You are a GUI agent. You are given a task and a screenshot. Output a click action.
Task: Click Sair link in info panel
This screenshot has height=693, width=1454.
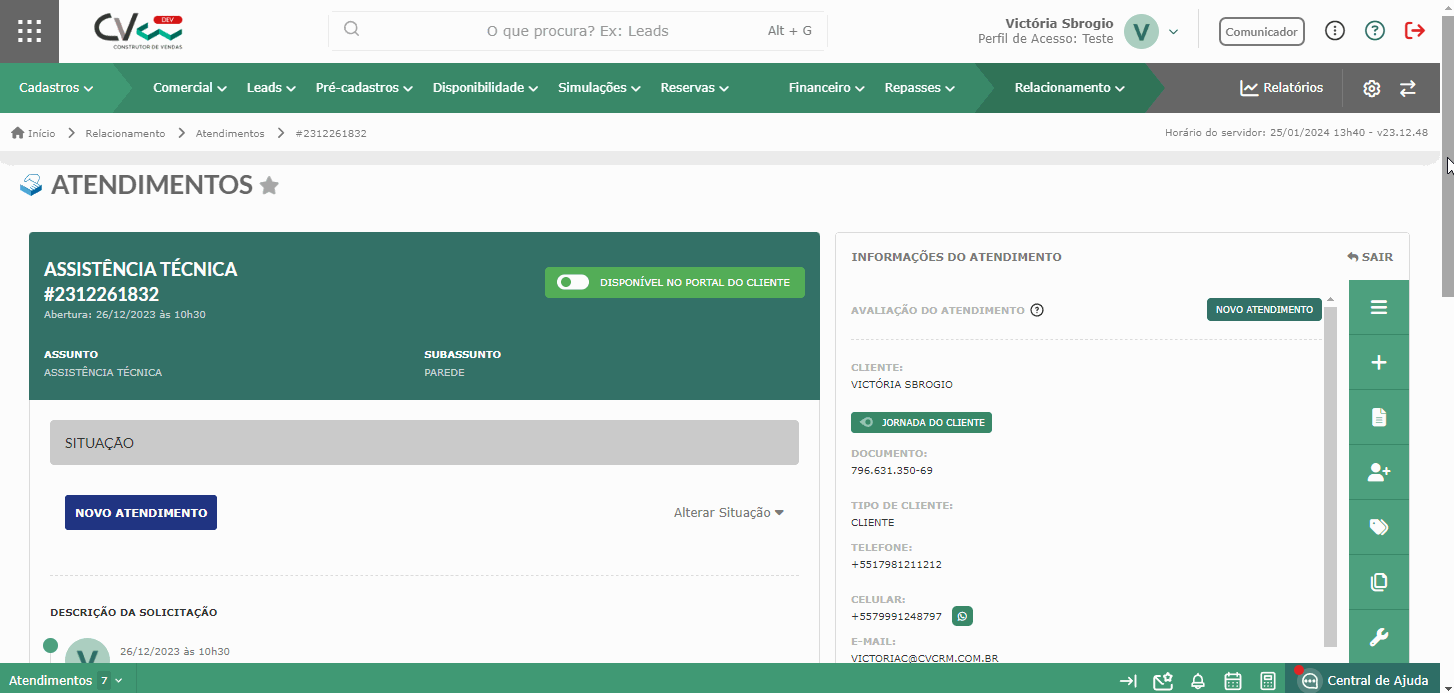tap(1370, 257)
